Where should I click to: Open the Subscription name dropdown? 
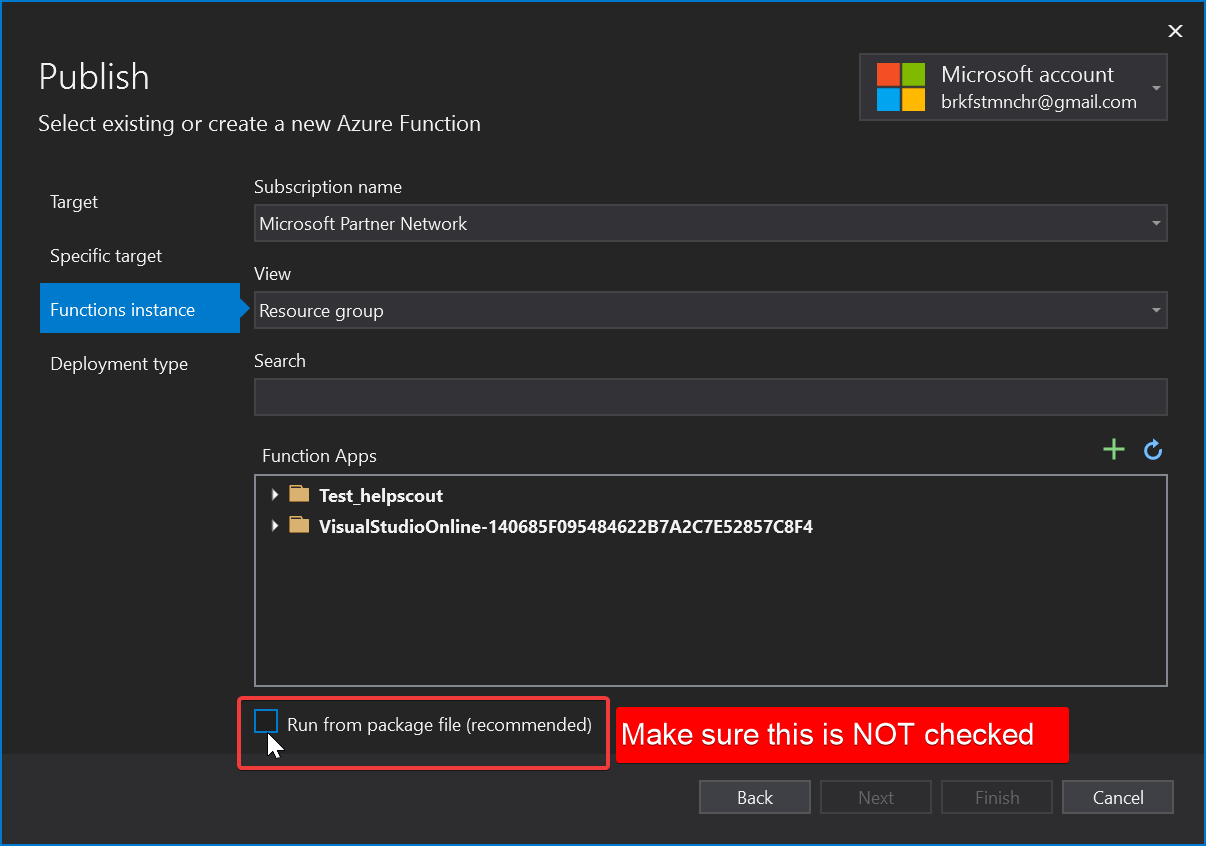(x=710, y=224)
